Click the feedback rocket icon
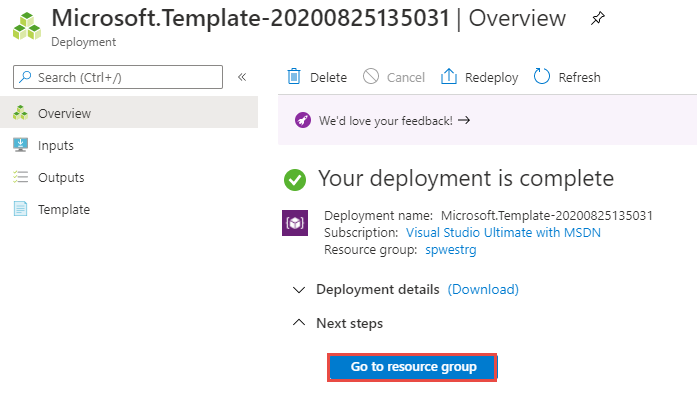The width and height of the screenshot is (697, 404). 303,120
